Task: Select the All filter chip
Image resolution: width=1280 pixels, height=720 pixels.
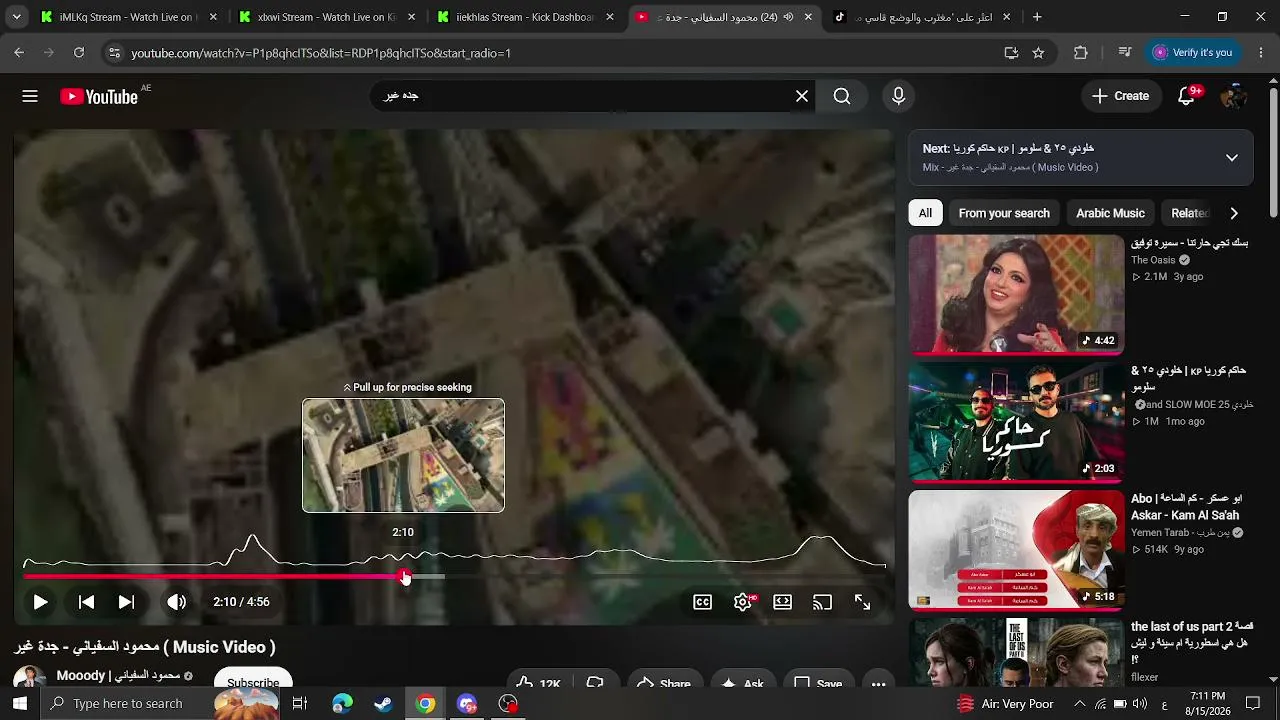Action: point(925,213)
